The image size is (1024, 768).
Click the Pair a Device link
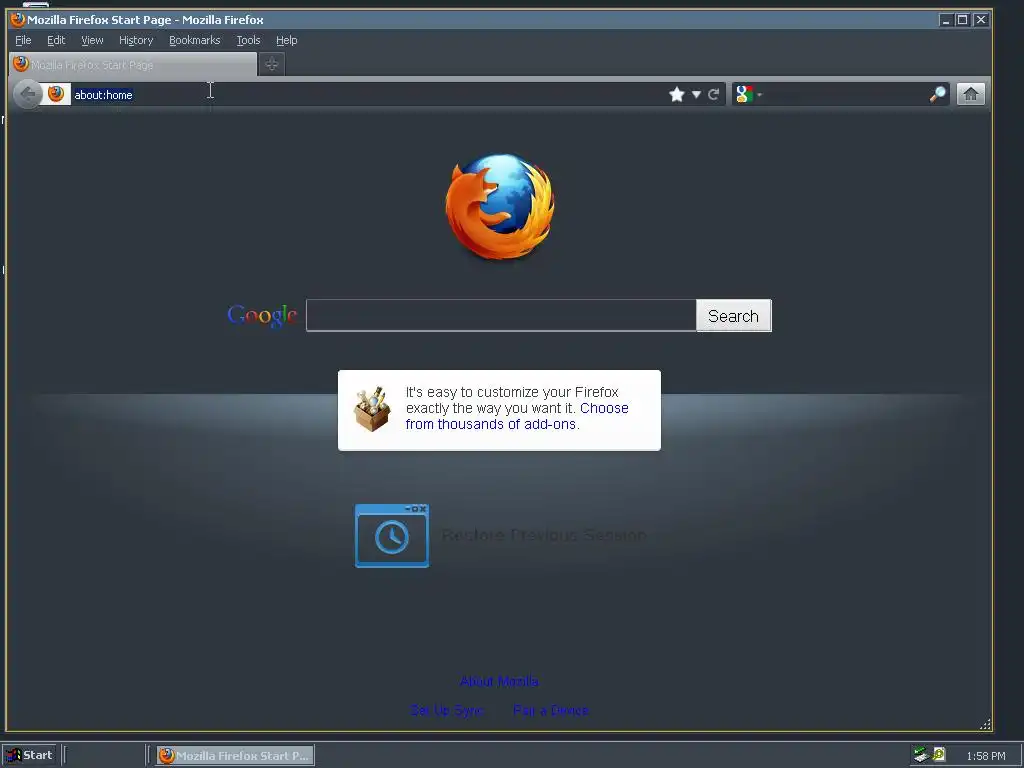551,710
